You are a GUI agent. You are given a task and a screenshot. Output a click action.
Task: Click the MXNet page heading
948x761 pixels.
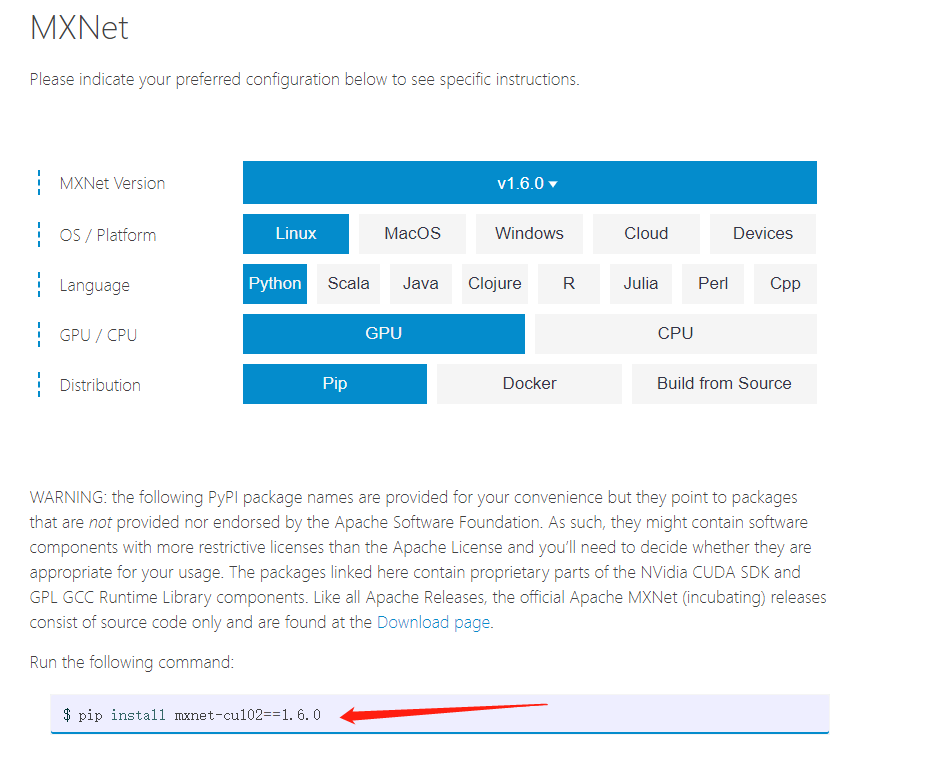coord(79,28)
